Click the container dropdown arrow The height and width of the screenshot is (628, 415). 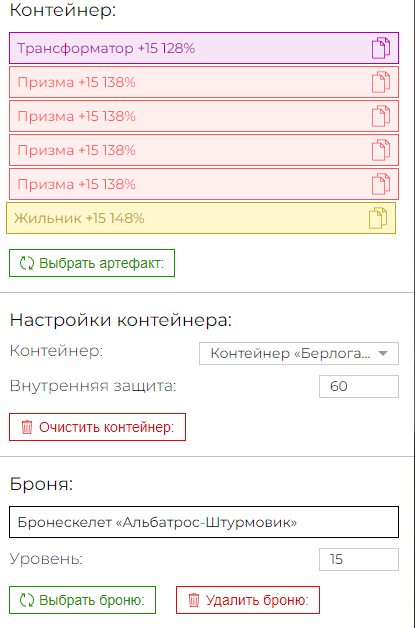coord(383,353)
